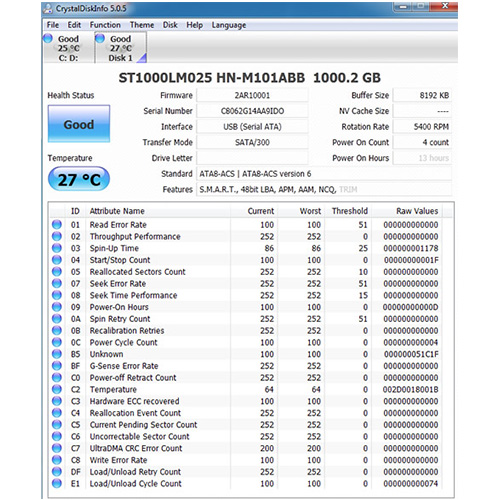The image size is (500, 500).
Task: Click the Rotation Rate field 5400 RPM
Action: [x=422, y=127]
